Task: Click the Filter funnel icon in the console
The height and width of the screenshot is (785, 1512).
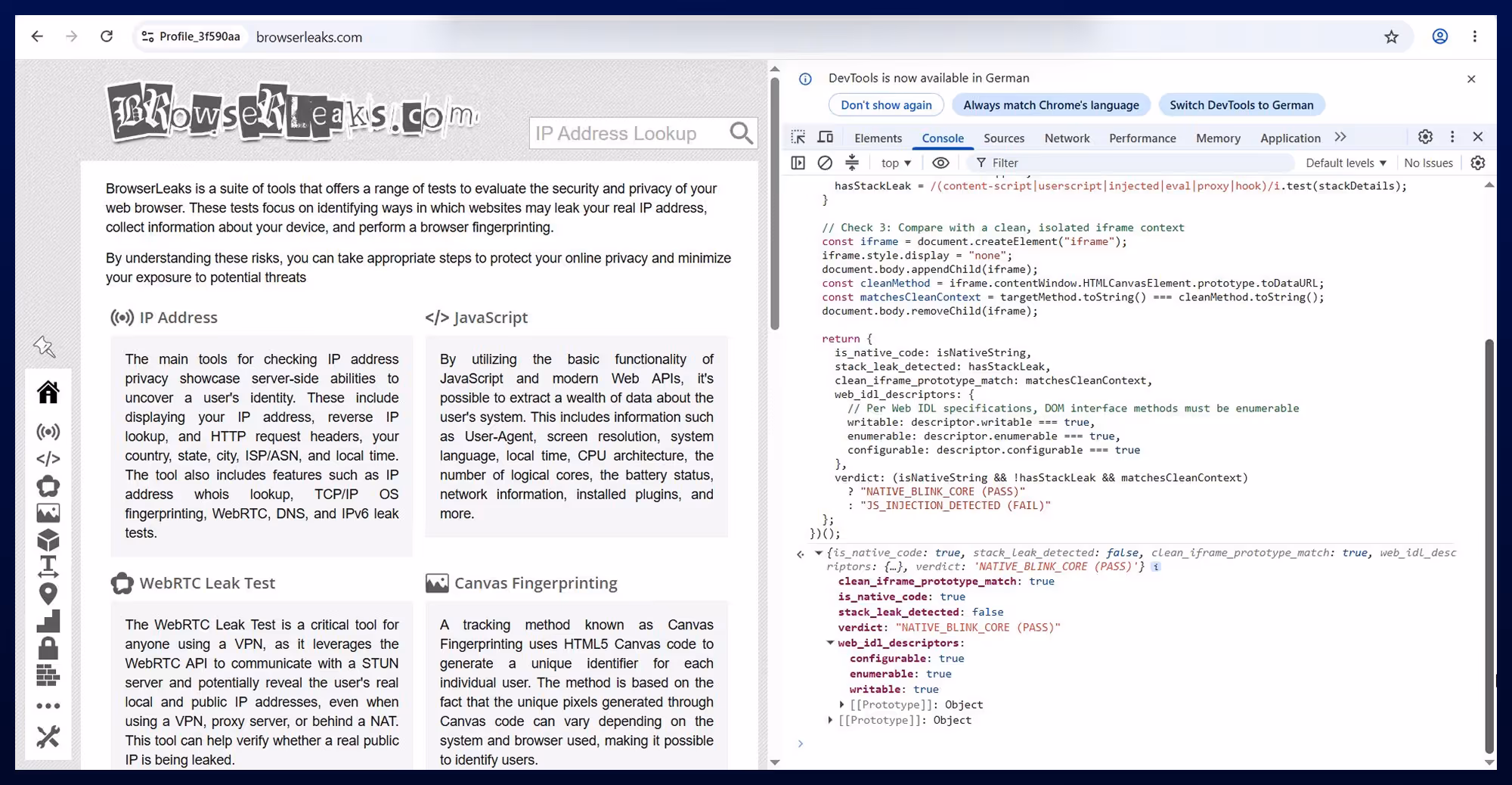Action: point(981,163)
